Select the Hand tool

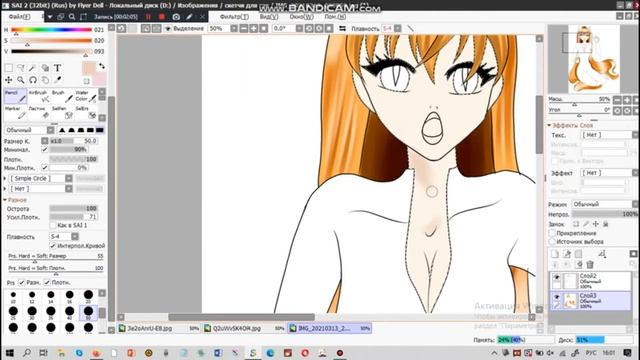click(x=45, y=80)
